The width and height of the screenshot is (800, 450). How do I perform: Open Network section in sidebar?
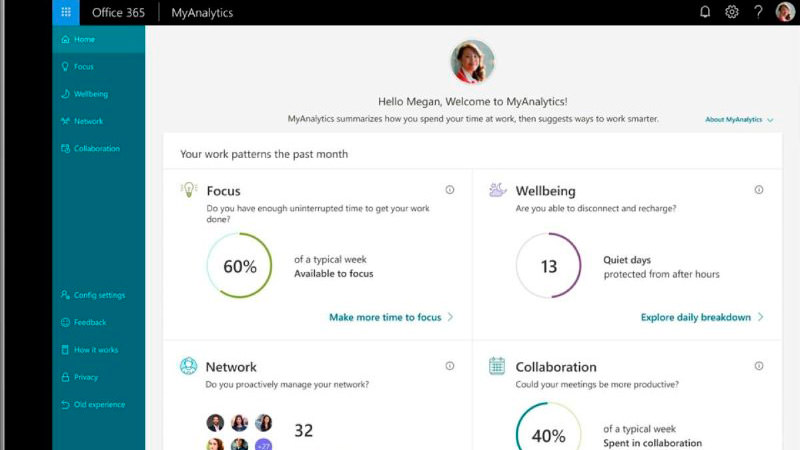88,121
